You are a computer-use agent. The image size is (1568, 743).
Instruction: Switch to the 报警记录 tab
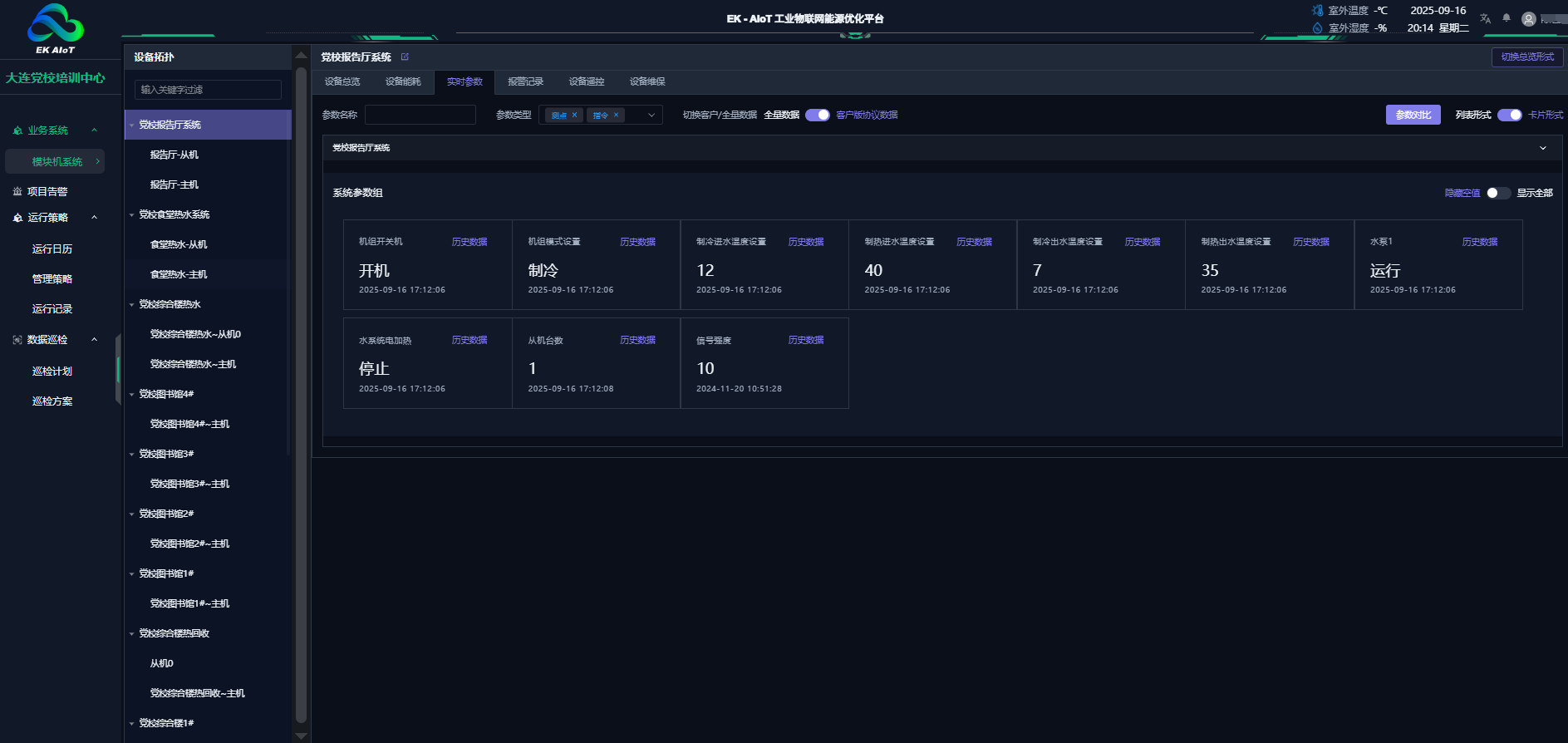click(x=525, y=81)
